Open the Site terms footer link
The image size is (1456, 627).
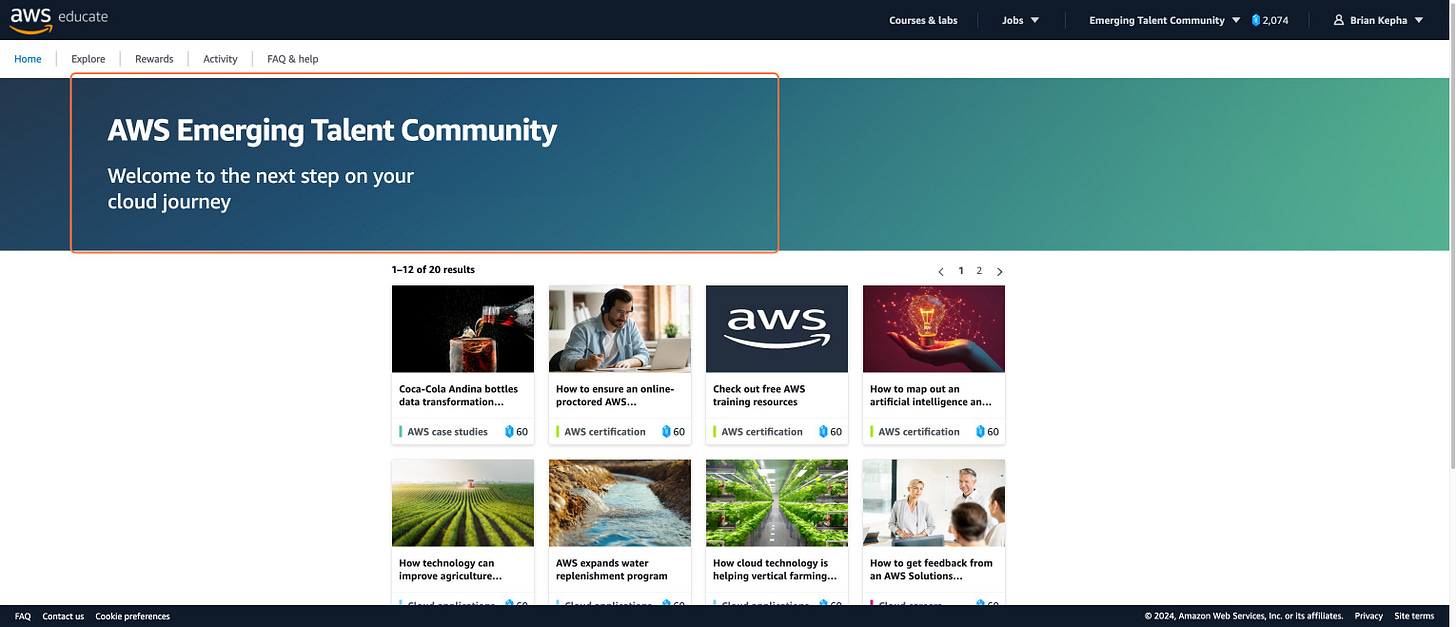point(1415,616)
